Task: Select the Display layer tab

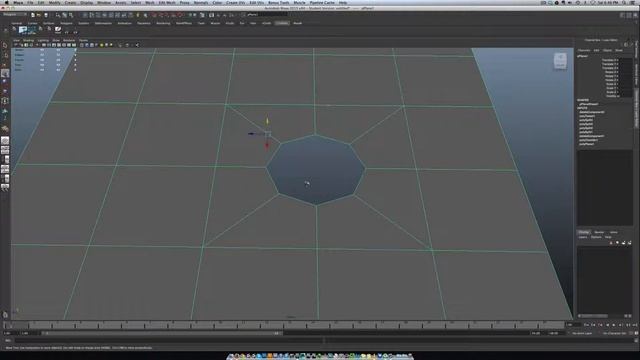Action: [x=584, y=232]
